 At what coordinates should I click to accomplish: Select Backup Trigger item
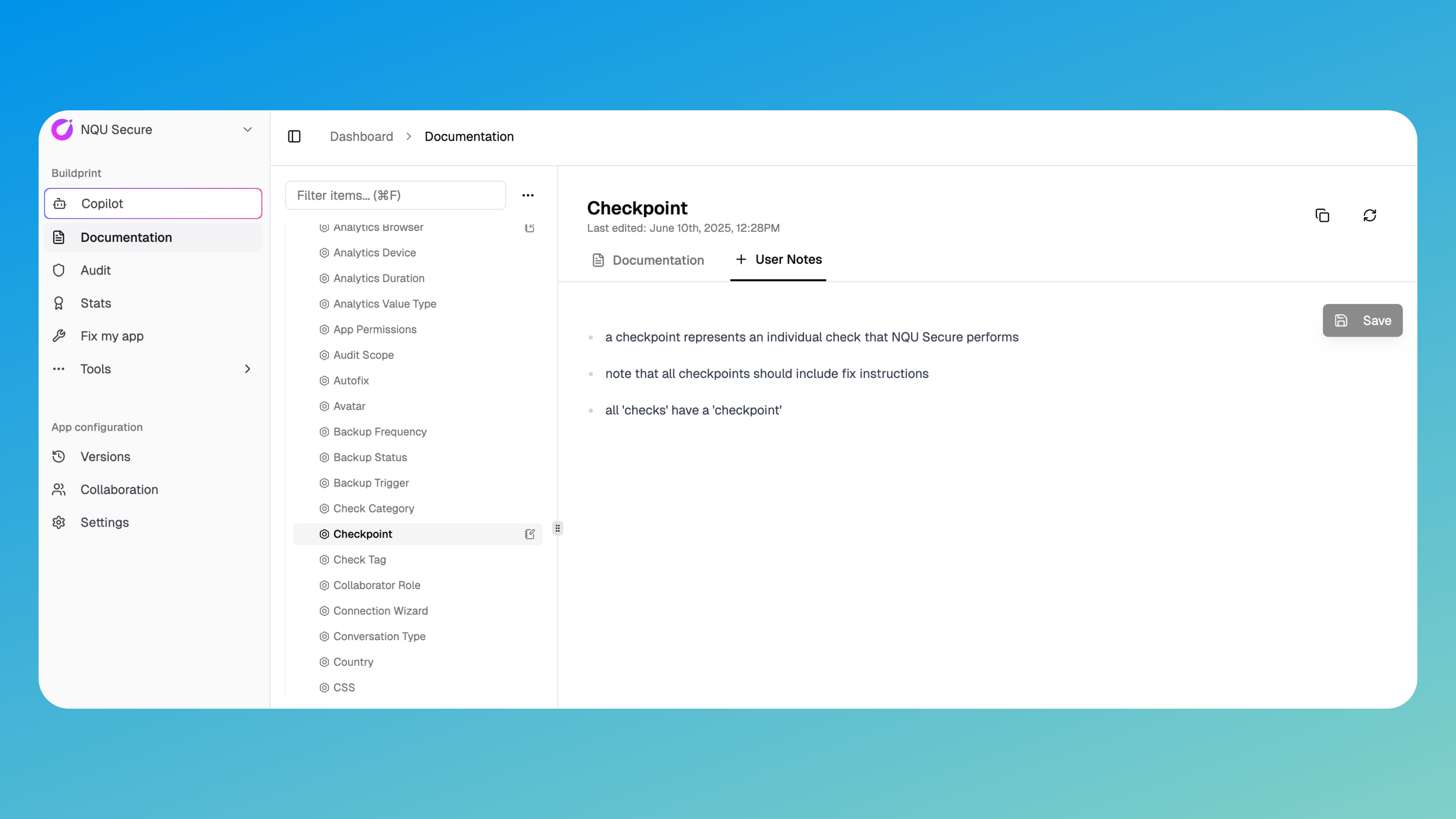tap(418, 483)
